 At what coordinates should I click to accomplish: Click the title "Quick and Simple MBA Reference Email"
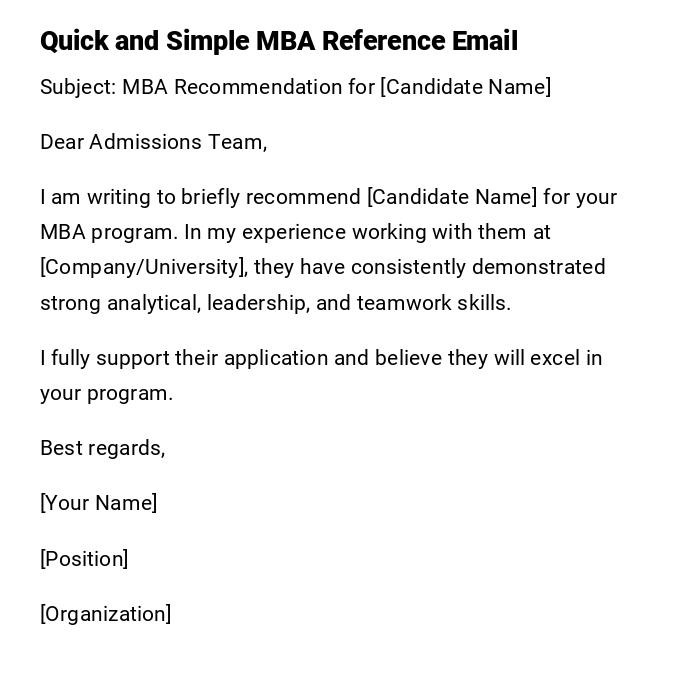click(279, 41)
